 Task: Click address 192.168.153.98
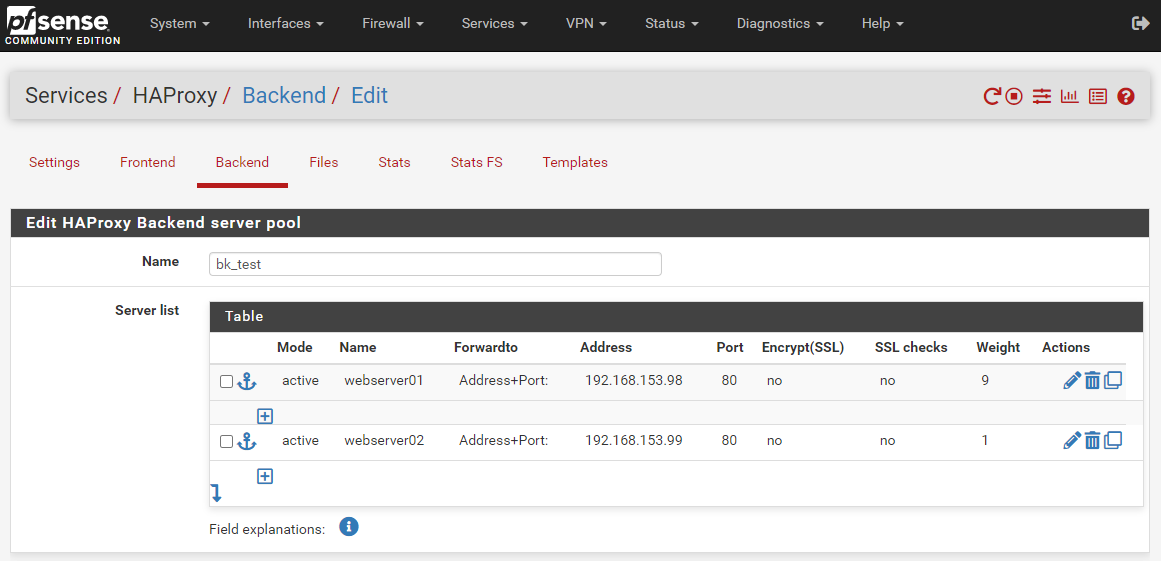coord(633,381)
